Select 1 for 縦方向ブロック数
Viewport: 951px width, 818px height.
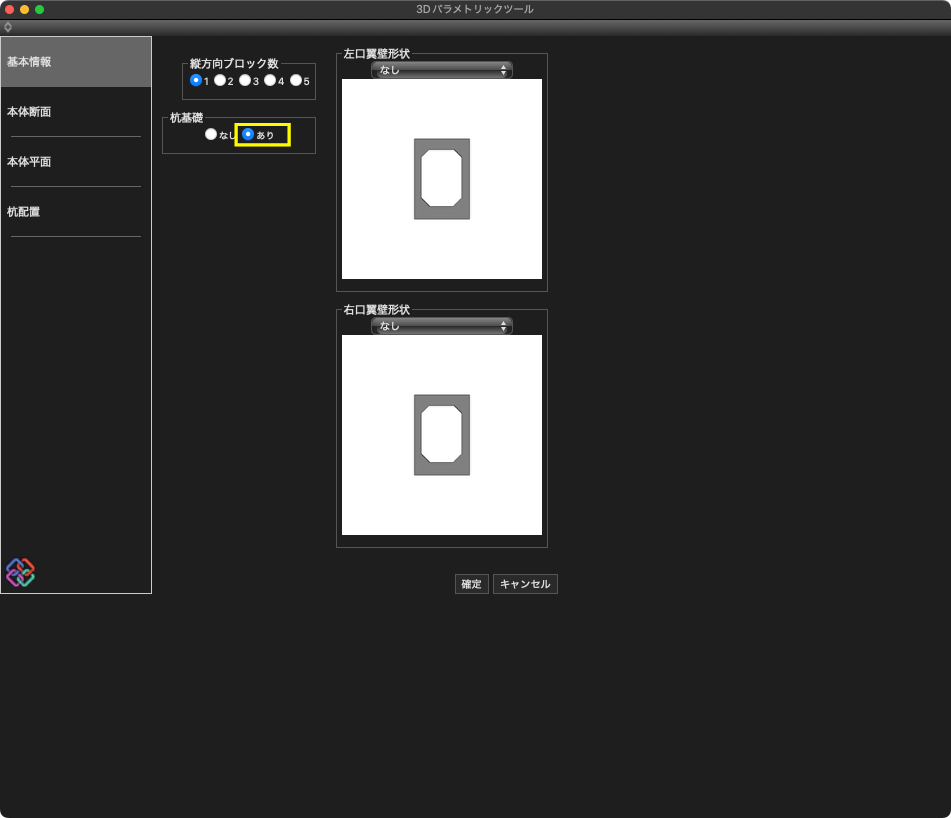[x=196, y=80]
